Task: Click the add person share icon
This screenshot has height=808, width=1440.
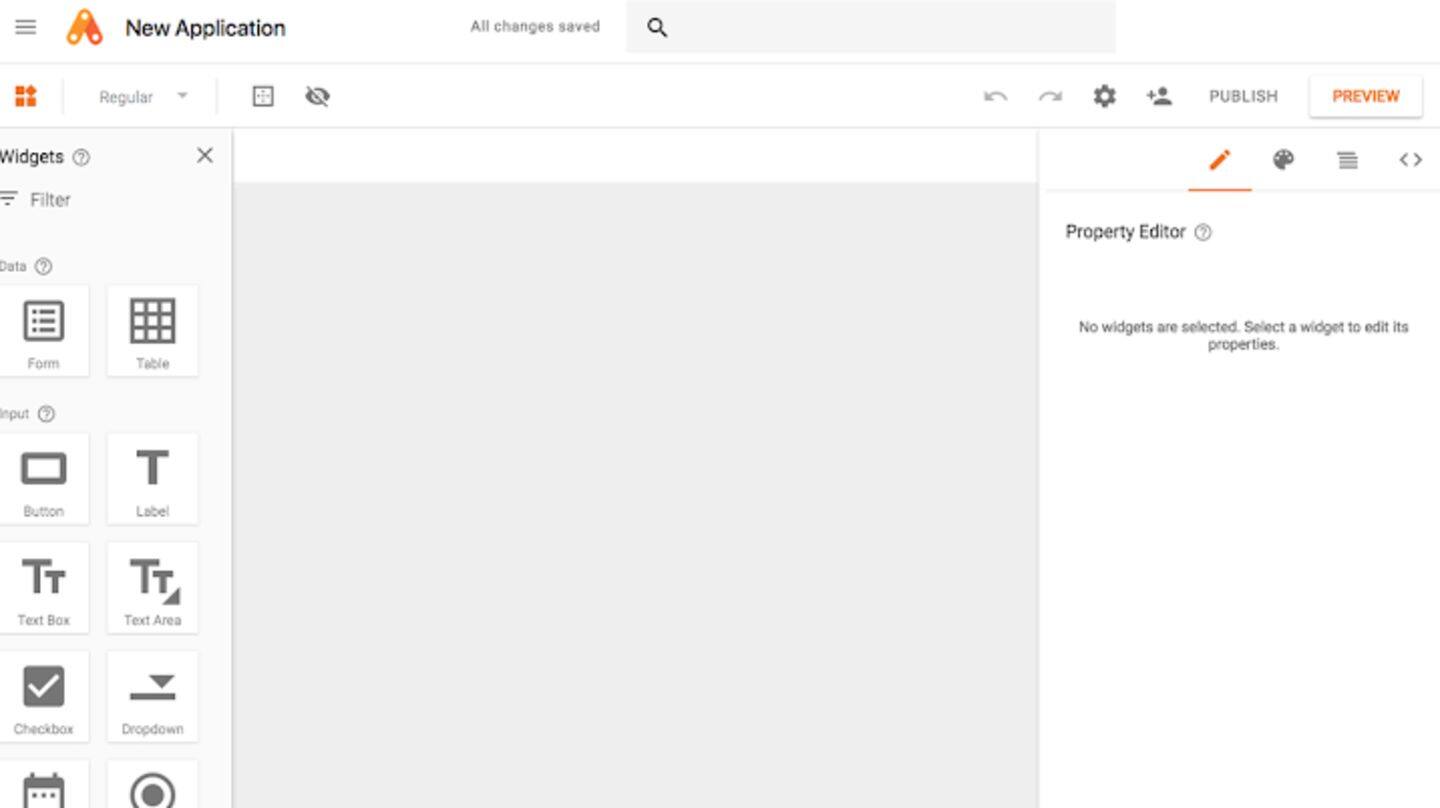Action: coord(1159,96)
